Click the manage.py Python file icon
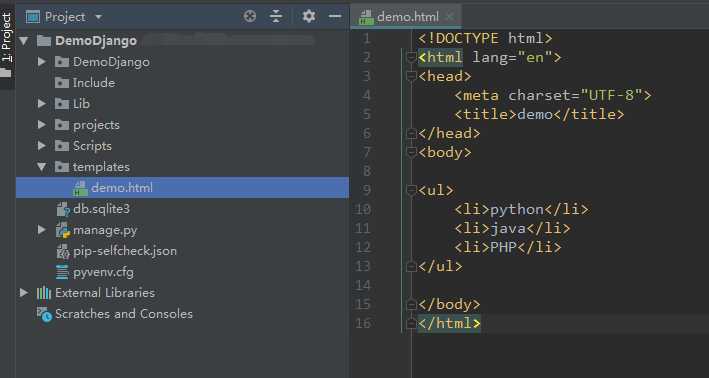Image resolution: width=709 pixels, height=378 pixels. (62, 230)
